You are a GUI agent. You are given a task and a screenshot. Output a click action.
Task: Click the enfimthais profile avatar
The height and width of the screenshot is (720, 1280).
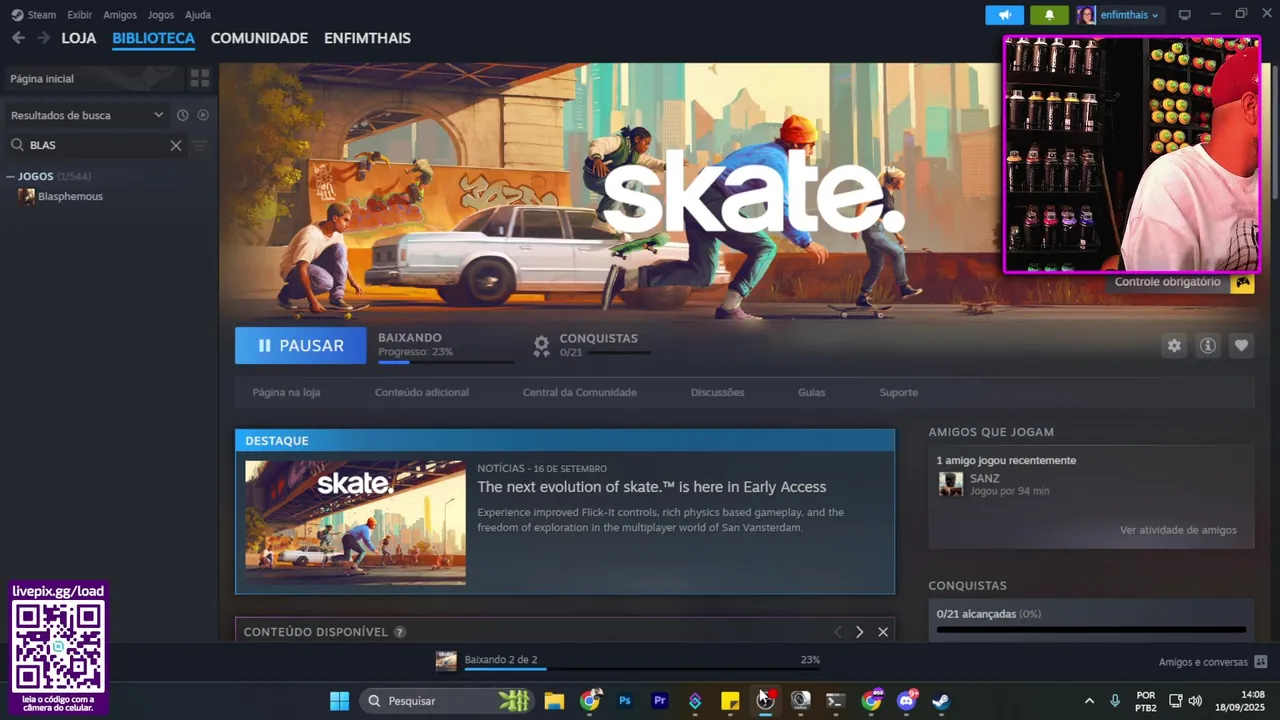(1086, 15)
